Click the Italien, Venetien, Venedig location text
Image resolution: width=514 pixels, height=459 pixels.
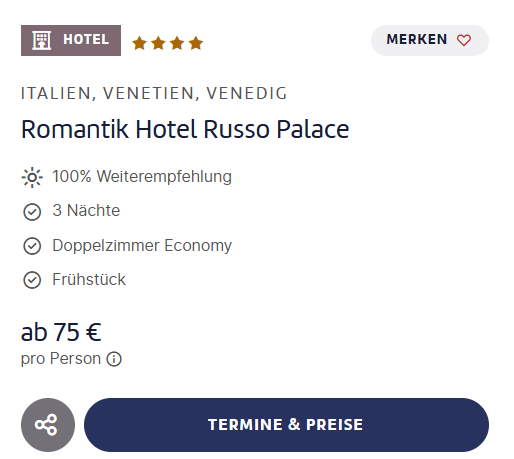[154, 93]
